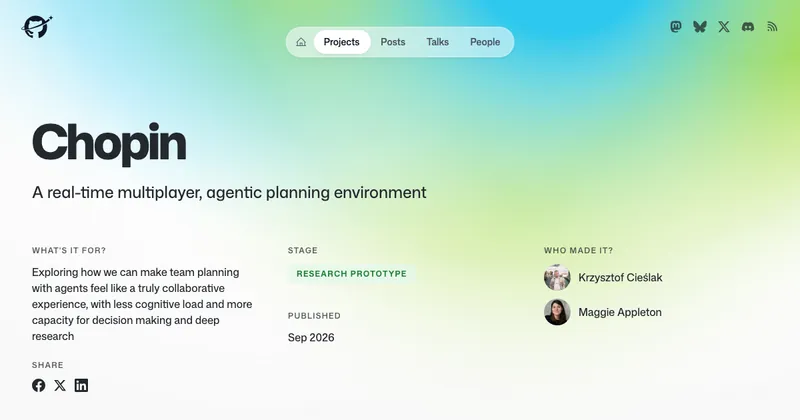Switch to the Posts tab
Image resolution: width=800 pixels, height=420 pixels.
[x=393, y=42]
